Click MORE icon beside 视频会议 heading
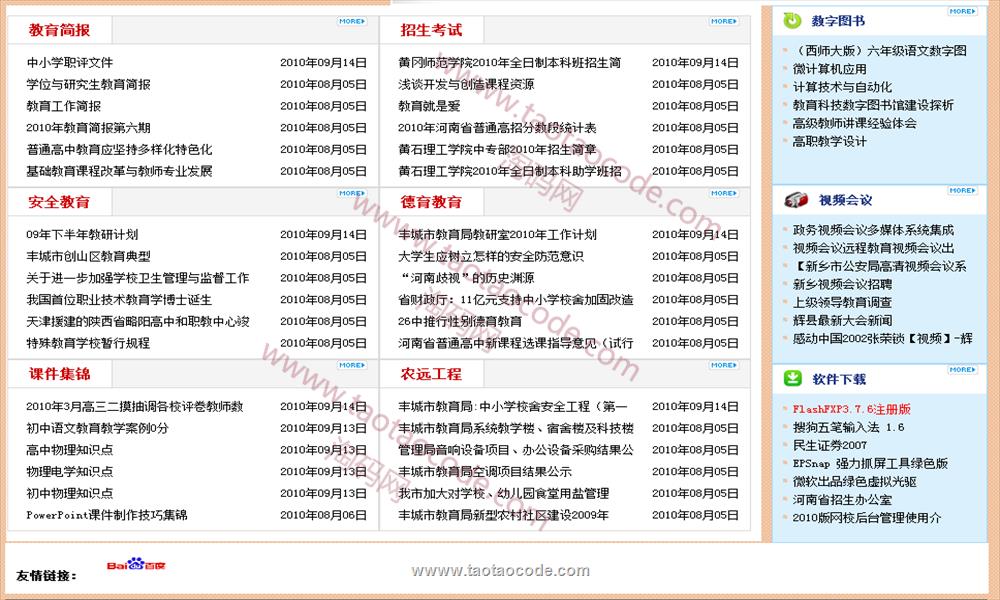This screenshot has width=1000, height=600. (963, 190)
